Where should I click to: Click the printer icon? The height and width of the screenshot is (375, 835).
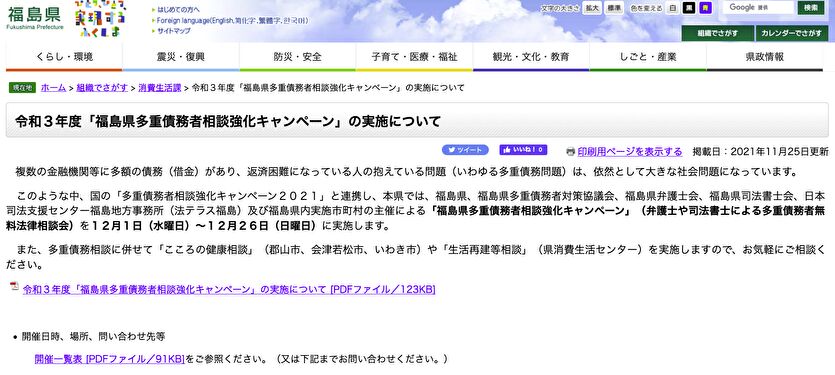click(x=571, y=152)
